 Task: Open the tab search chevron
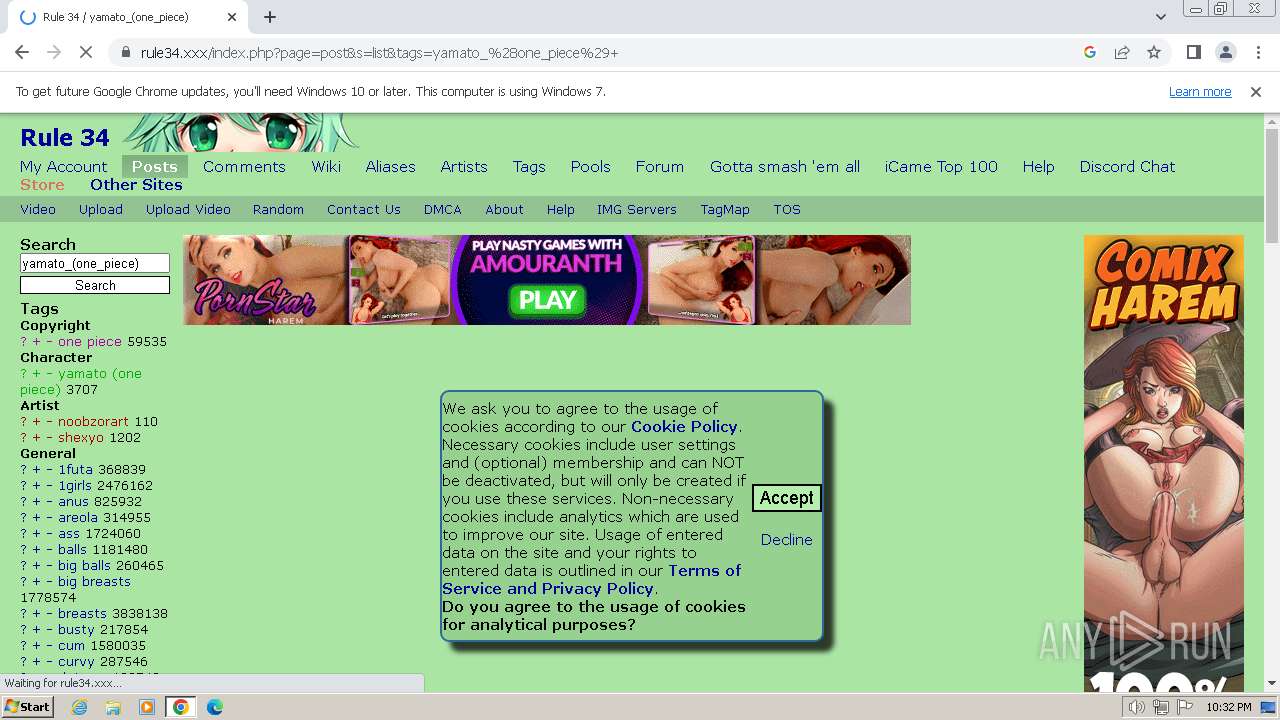(1161, 17)
